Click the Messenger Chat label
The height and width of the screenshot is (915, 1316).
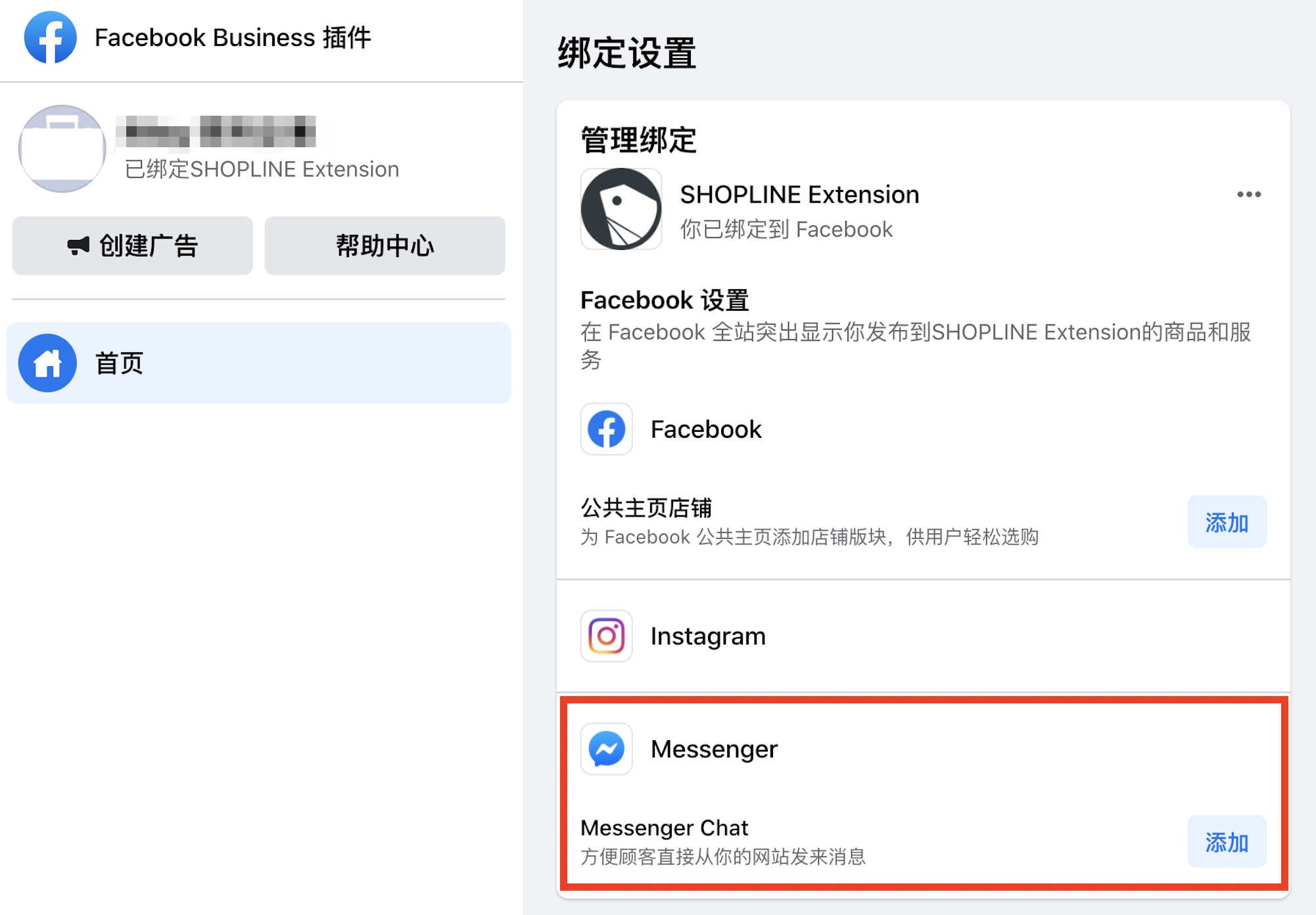click(665, 828)
